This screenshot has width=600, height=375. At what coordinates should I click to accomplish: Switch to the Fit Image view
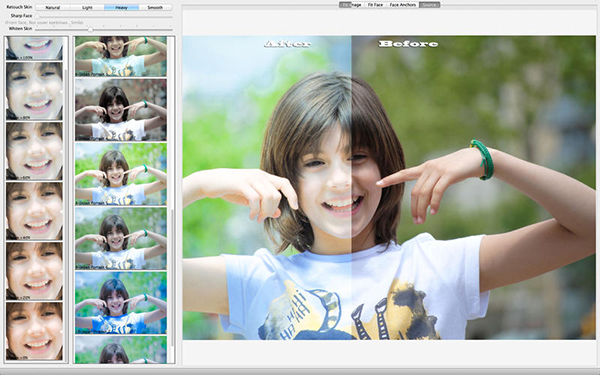pos(351,5)
